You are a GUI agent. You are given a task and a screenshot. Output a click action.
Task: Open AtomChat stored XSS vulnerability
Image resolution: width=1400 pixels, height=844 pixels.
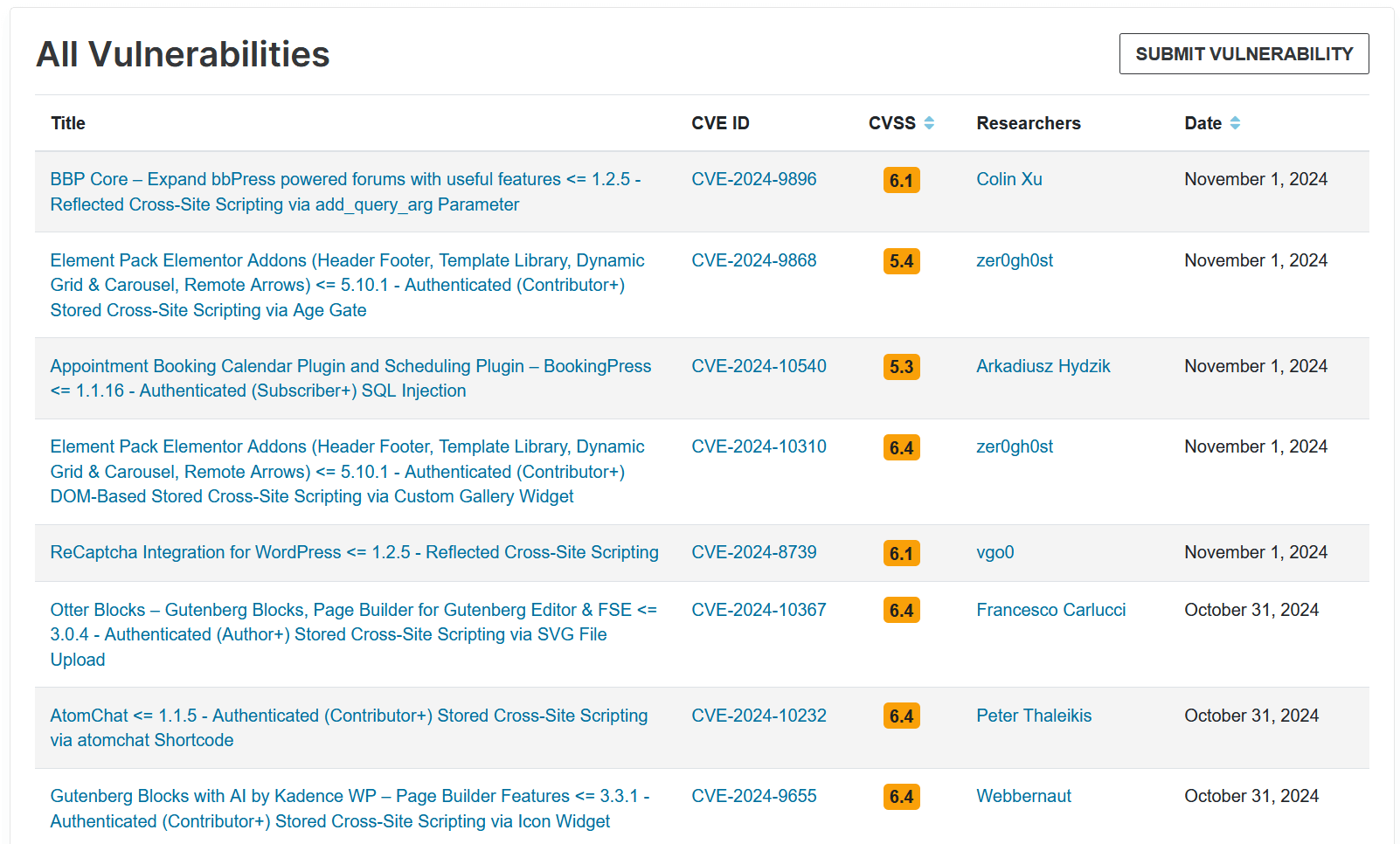point(349,728)
